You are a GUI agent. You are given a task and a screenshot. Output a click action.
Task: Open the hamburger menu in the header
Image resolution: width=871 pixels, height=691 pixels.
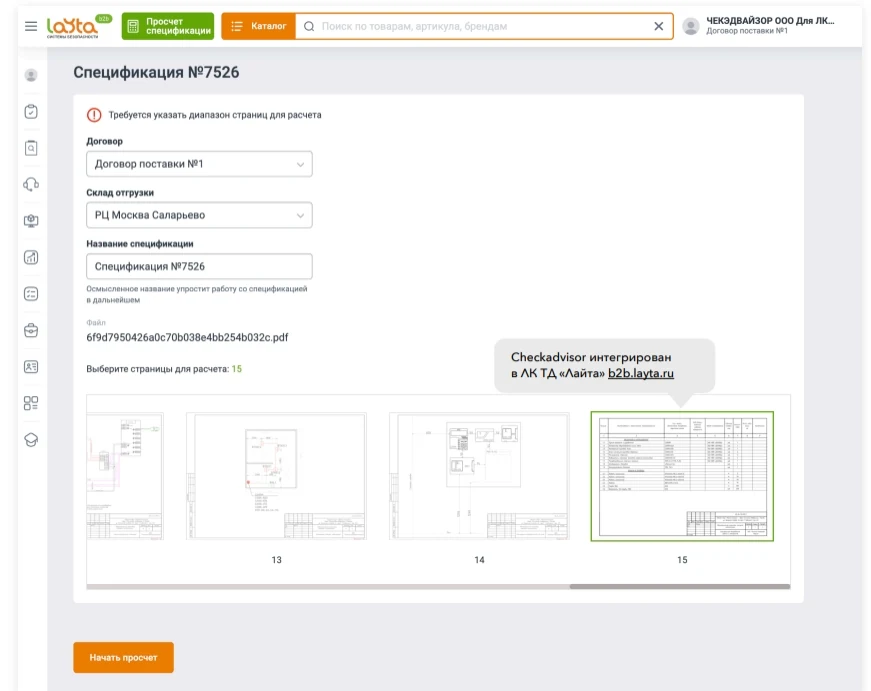tap(31, 26)
